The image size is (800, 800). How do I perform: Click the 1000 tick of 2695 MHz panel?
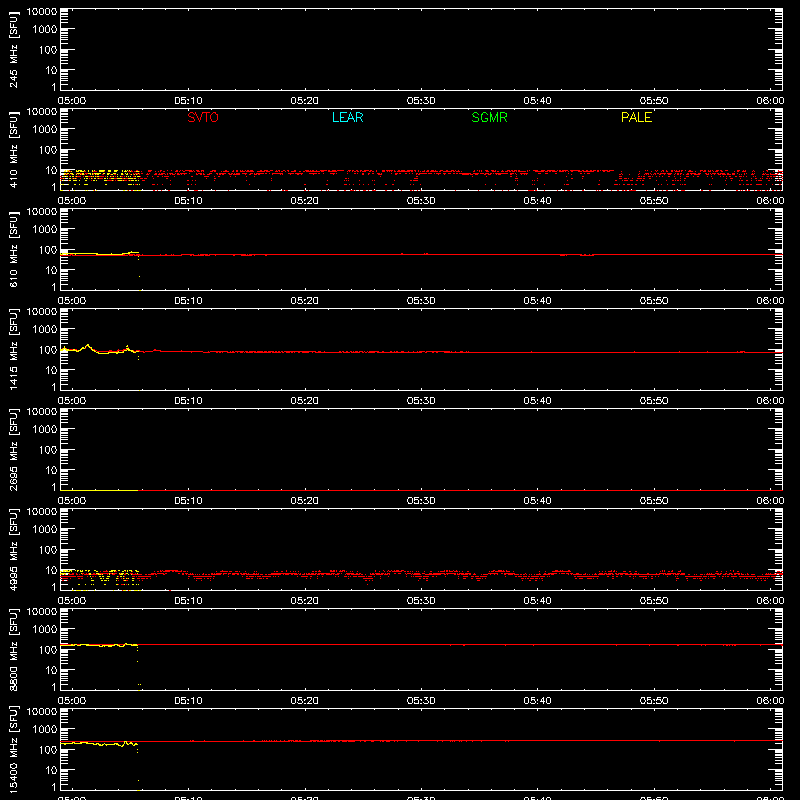(45, 430)
